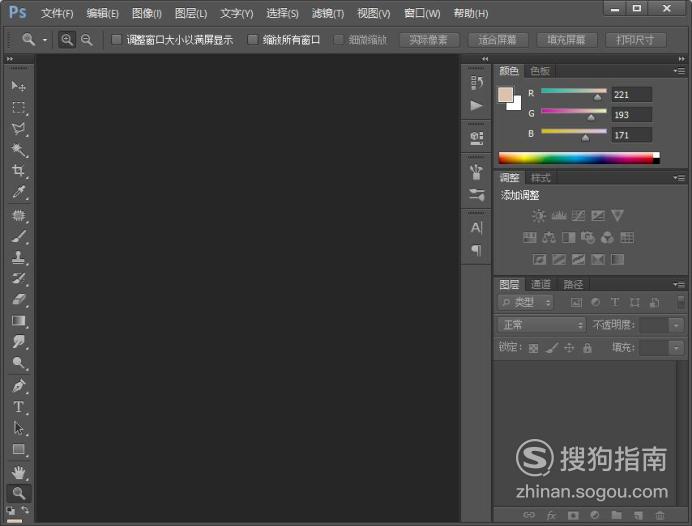Click the Fit Screen button
The height and width of the screenshot is (526, 692).
click(x=497, y=40)
